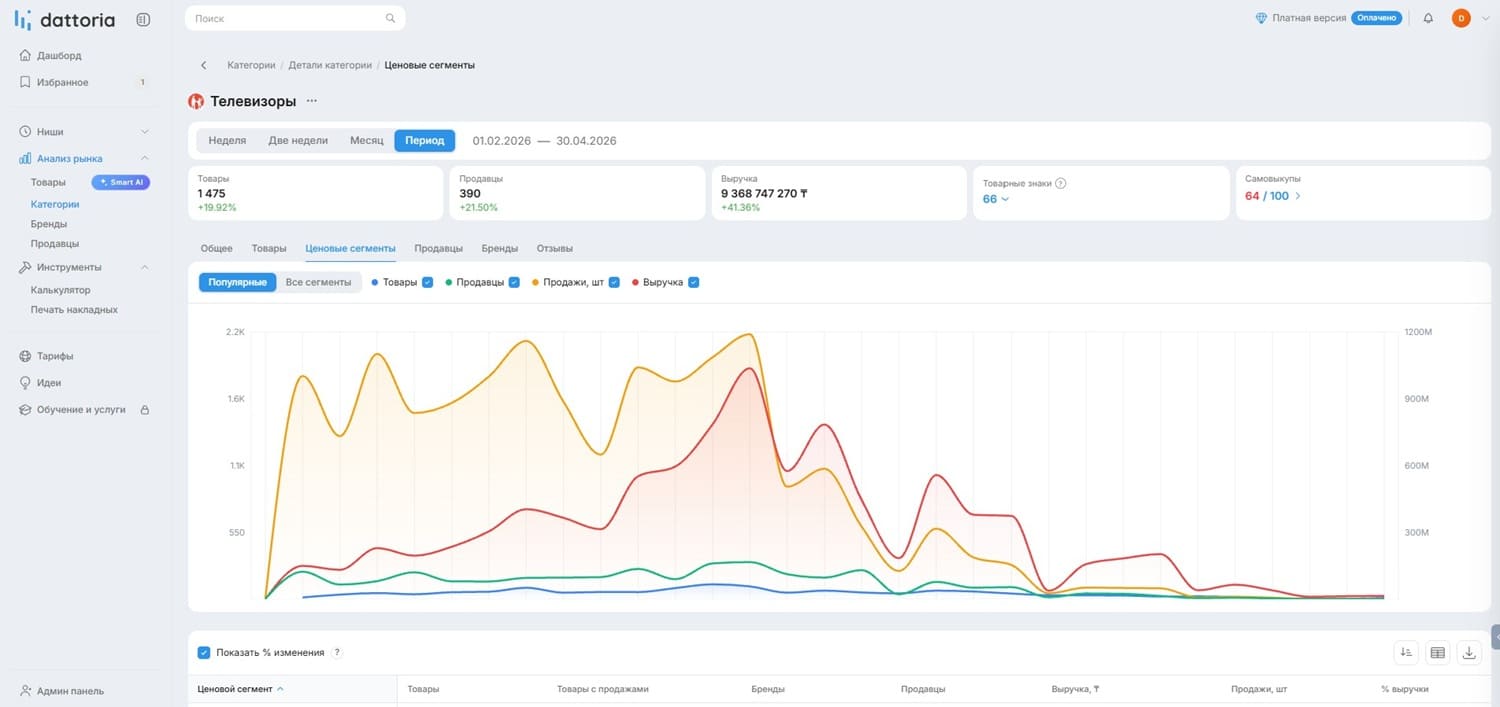The image size is (1500, 707).
Task: Uncheck the Товары series checkbox
Action: tap(427, 282)
